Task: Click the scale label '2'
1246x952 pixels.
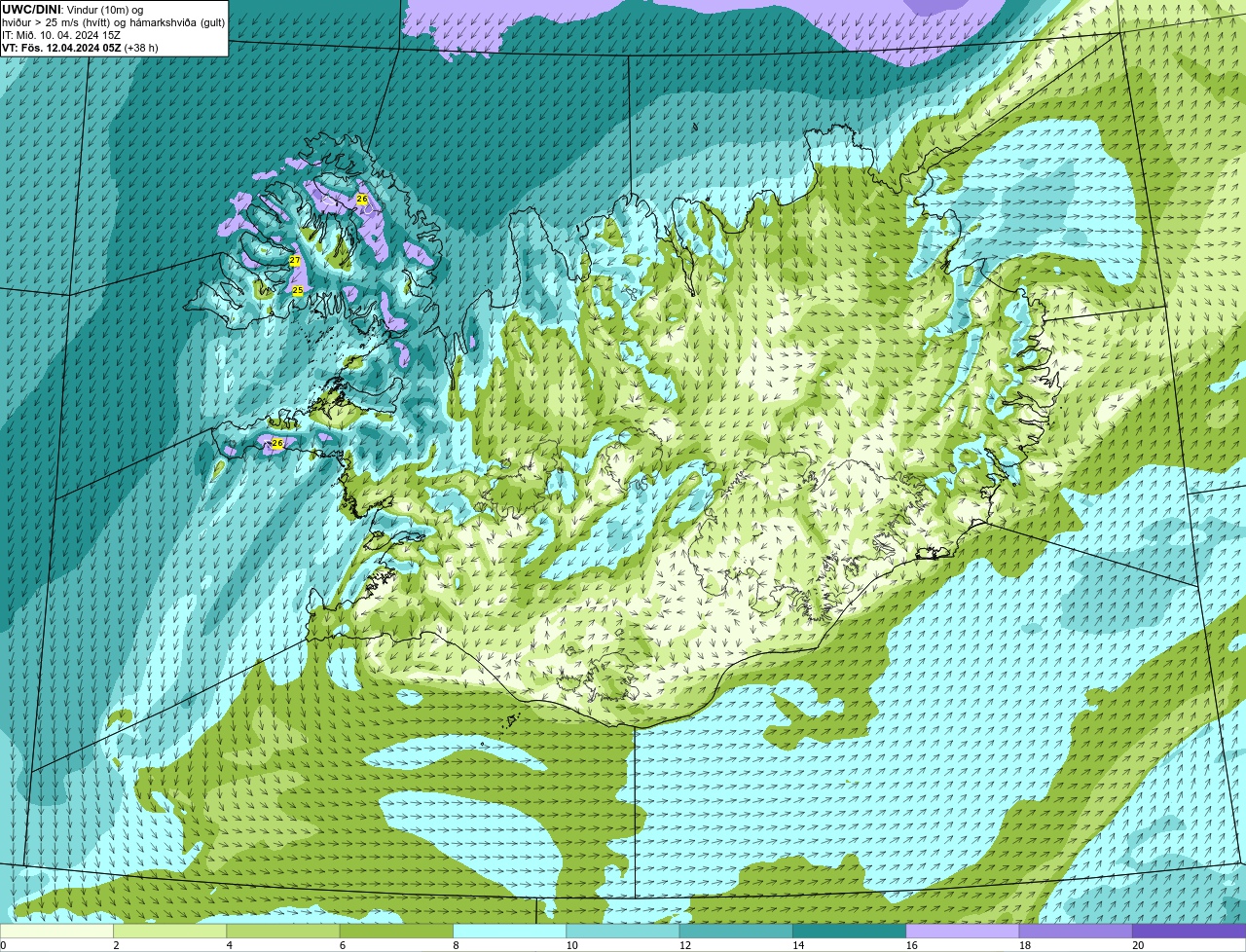Action: (116, 945)
